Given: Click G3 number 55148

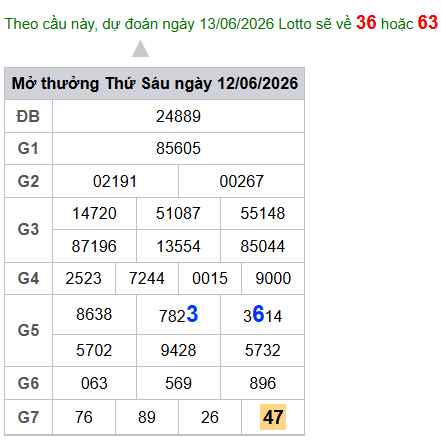Looking at the screenshot, I should click(263, 213).
